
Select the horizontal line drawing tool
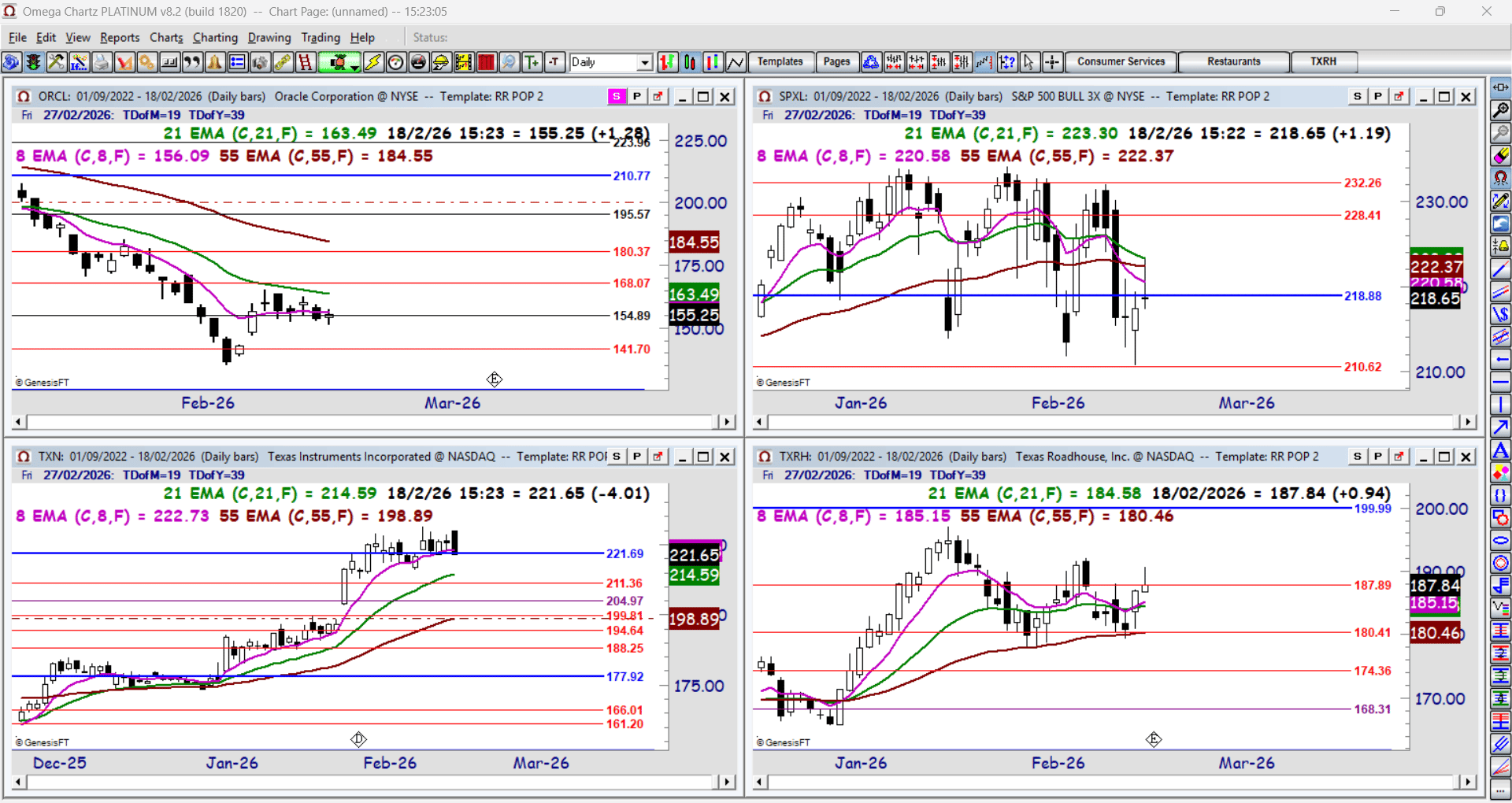pyautogui.click(x=1500, y=383)
